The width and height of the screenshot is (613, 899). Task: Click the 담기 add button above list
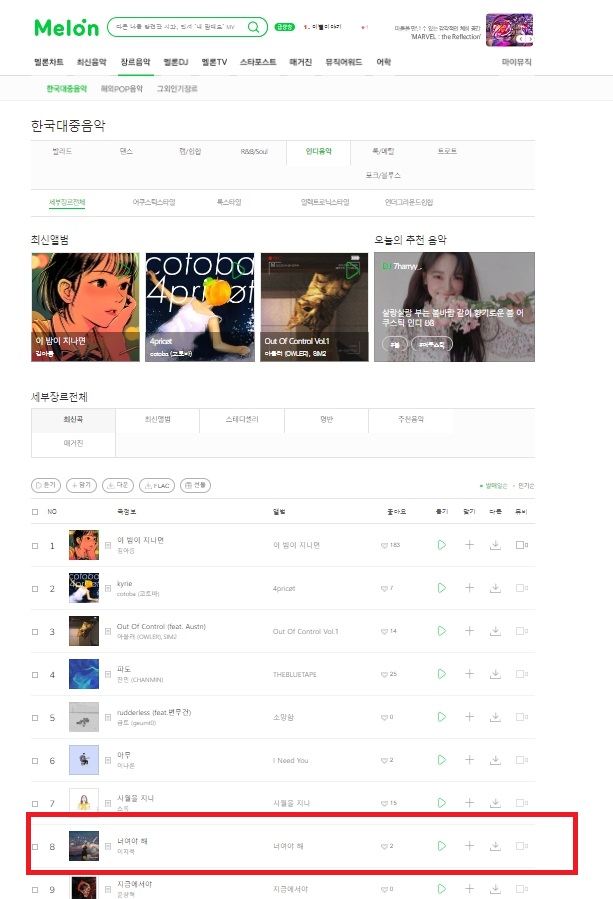(x=81, y=485)
